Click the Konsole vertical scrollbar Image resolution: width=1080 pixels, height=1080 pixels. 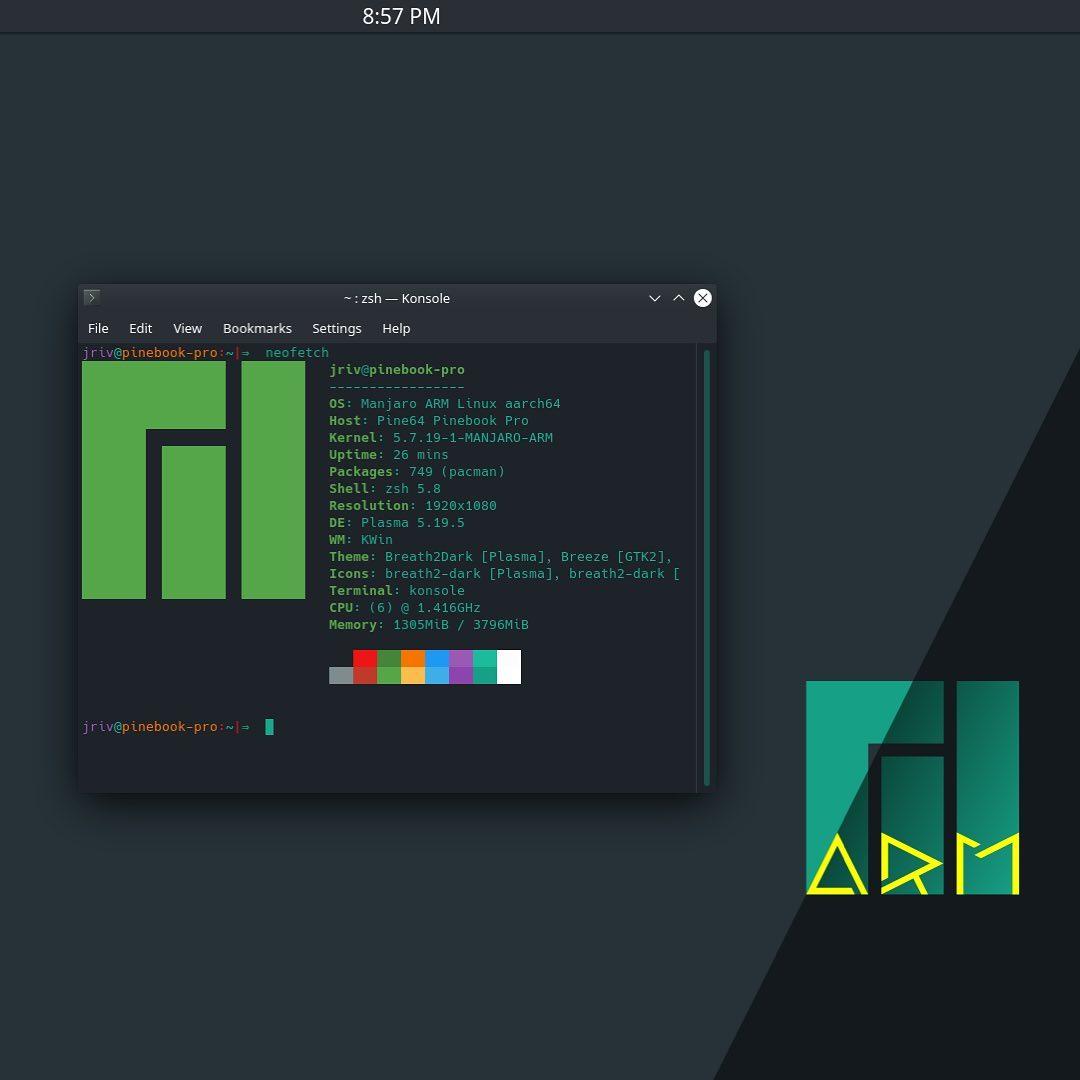click(x=707, y=568)
